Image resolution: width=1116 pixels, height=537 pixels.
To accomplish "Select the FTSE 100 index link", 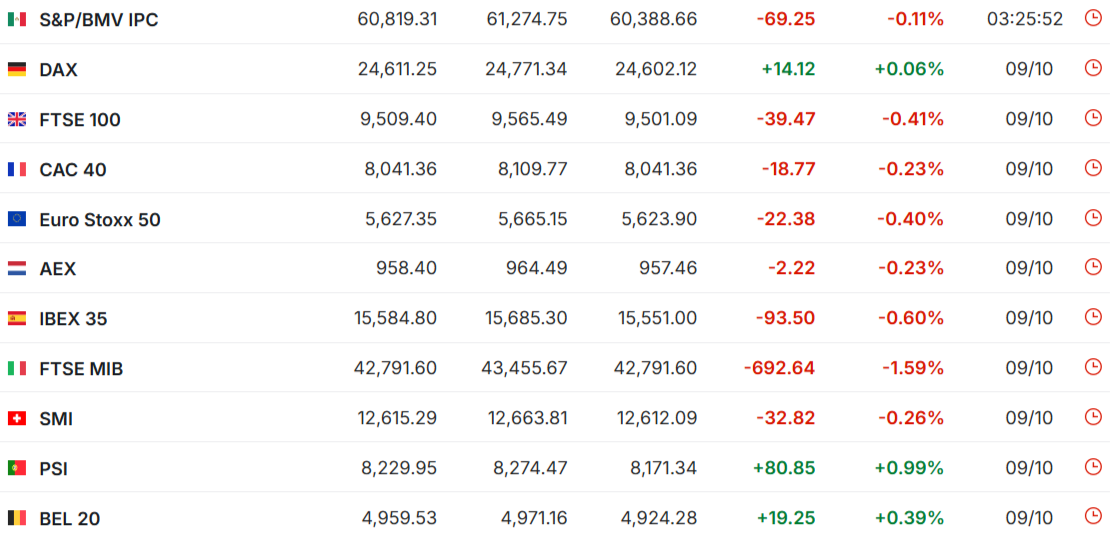I will [80, 119].
